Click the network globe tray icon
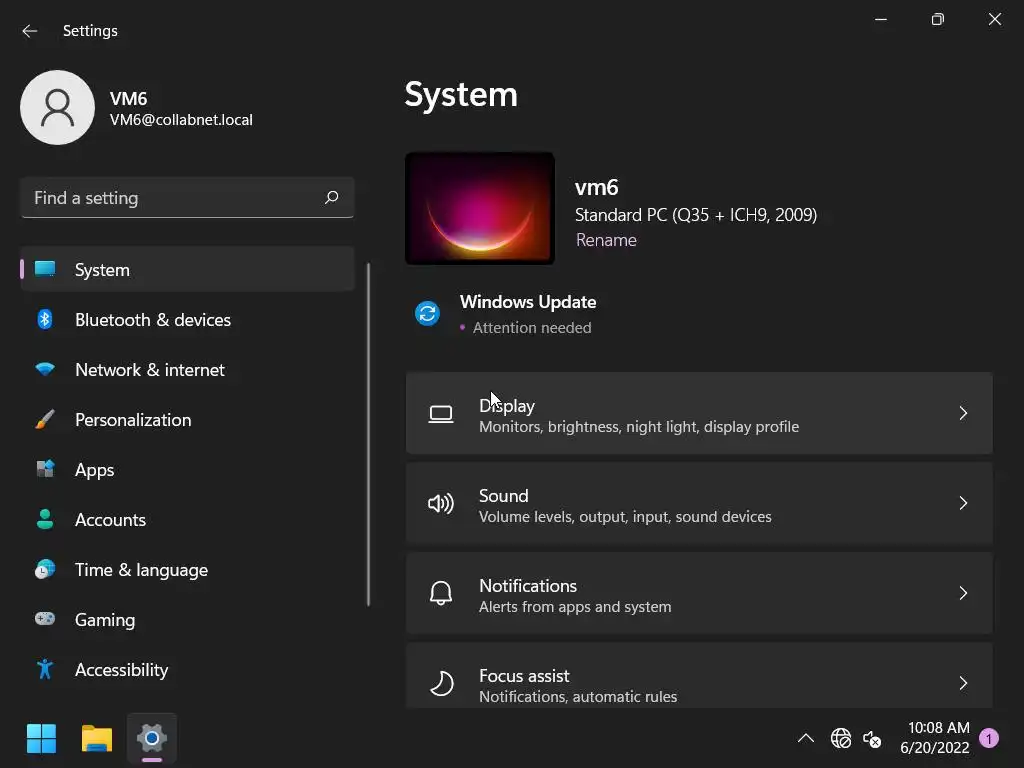 coord(840,738)
